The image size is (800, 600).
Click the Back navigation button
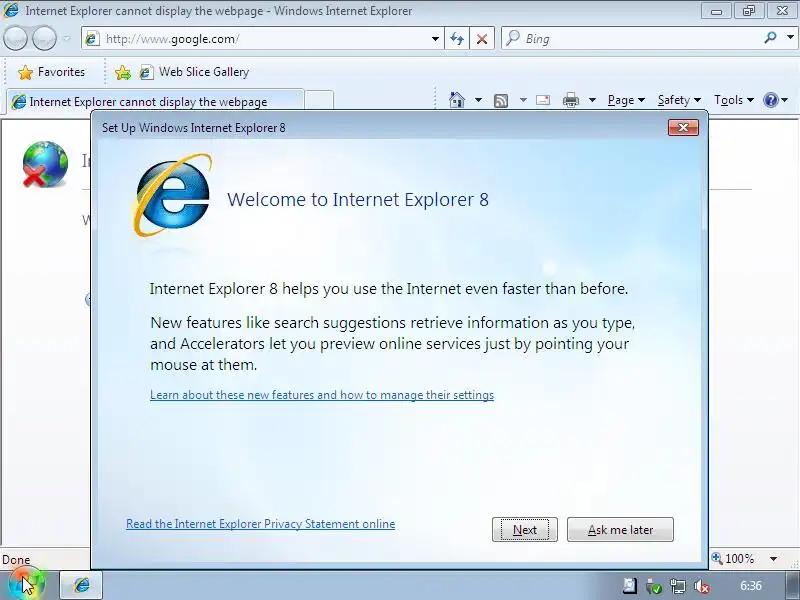coord(15,38)
